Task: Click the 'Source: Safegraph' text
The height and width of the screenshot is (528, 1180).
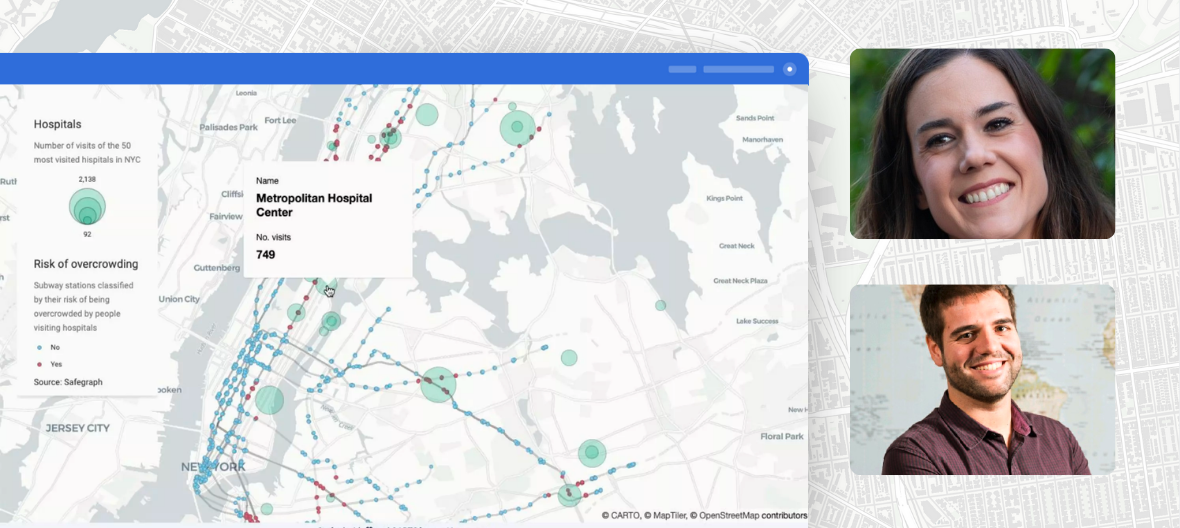Action: [x=68, y=382]
